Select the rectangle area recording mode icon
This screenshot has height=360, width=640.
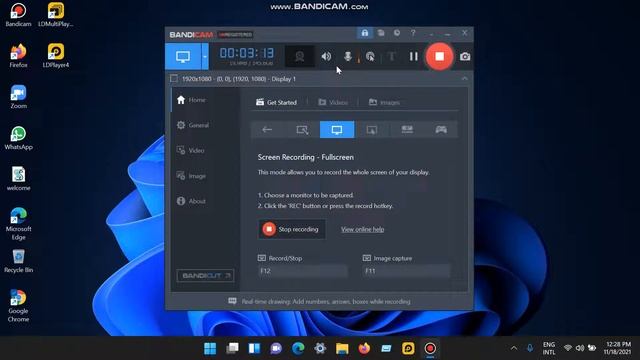[302, 130]
